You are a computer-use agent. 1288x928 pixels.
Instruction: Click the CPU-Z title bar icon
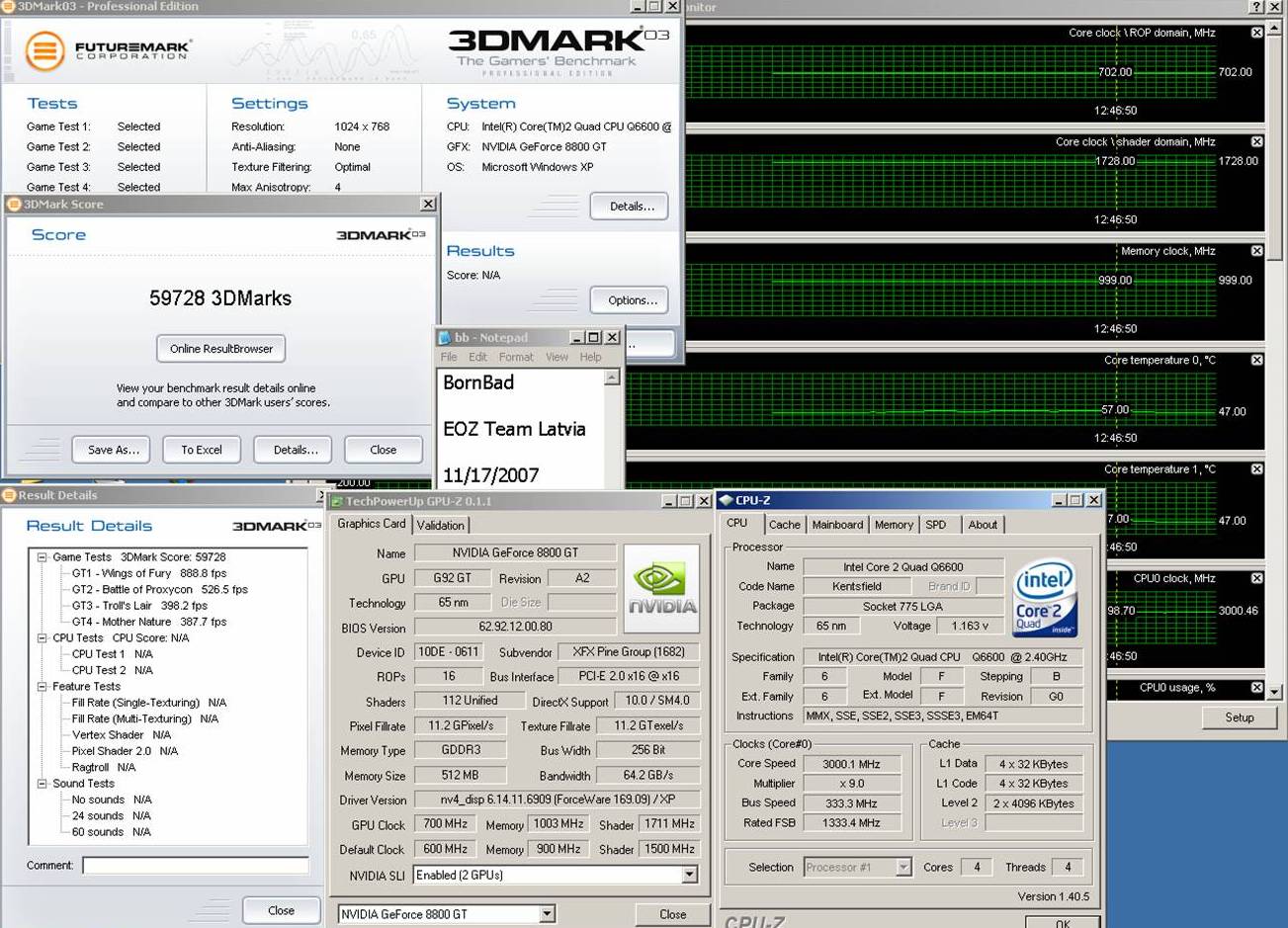[726, 500]
